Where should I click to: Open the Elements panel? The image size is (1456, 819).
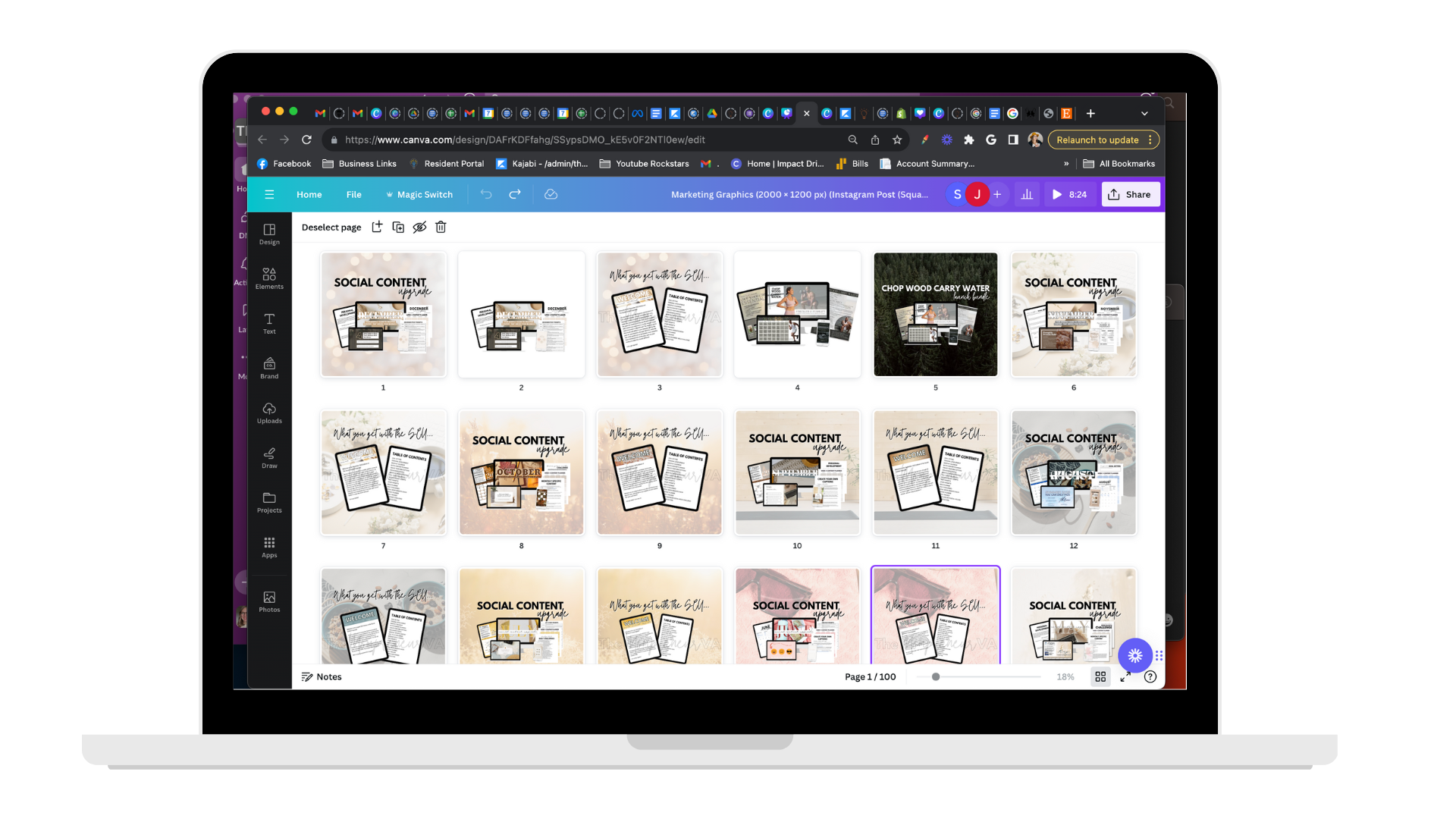(269, 278)
